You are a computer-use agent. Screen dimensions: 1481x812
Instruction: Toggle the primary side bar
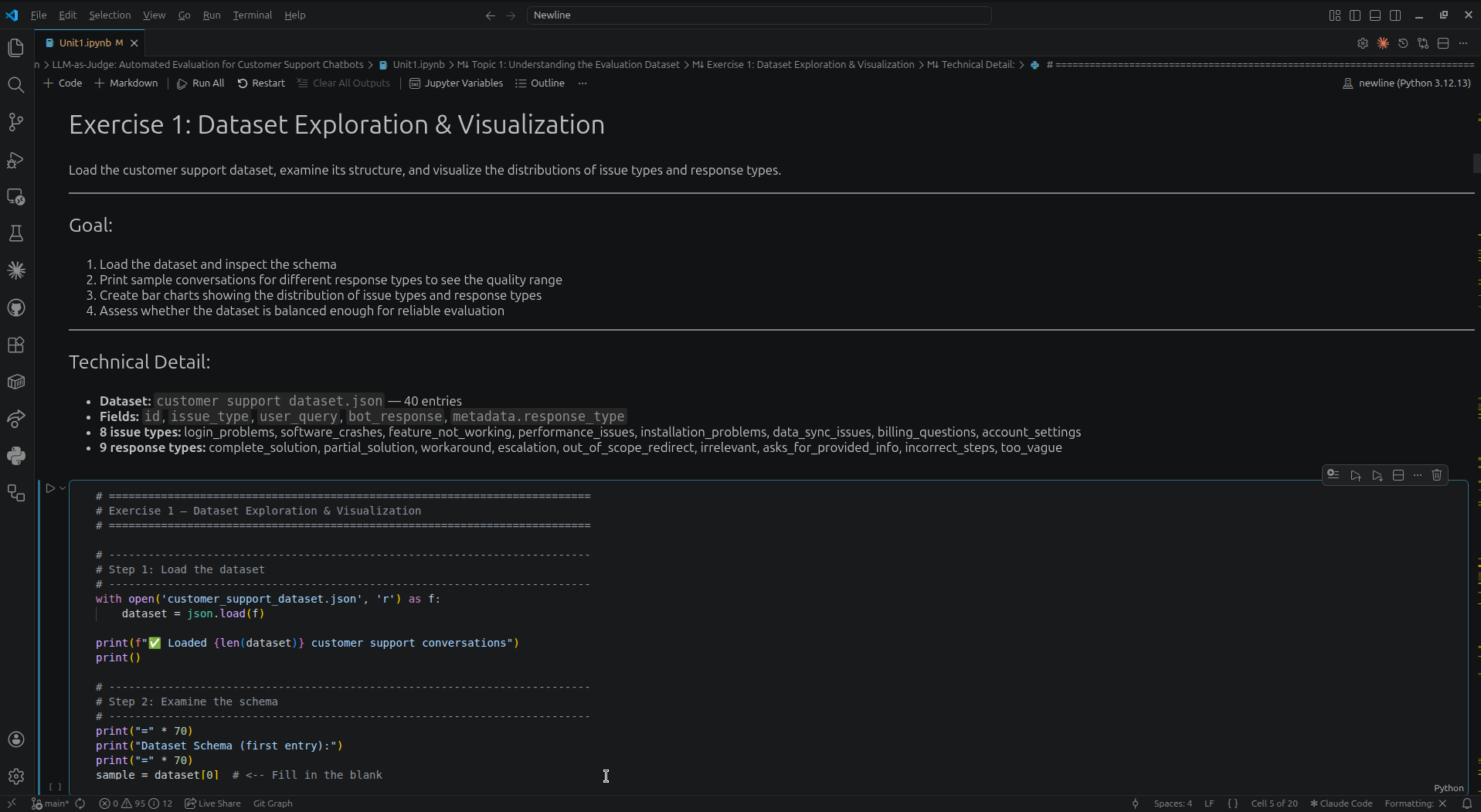point(1355,15)
